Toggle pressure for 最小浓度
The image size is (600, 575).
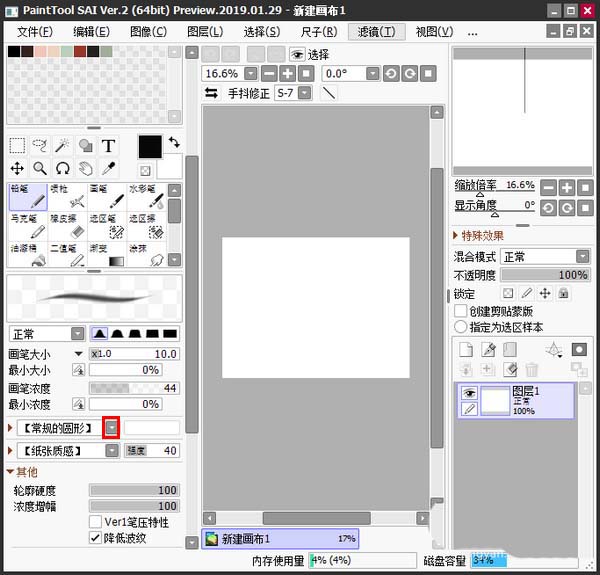pos(78,404)
